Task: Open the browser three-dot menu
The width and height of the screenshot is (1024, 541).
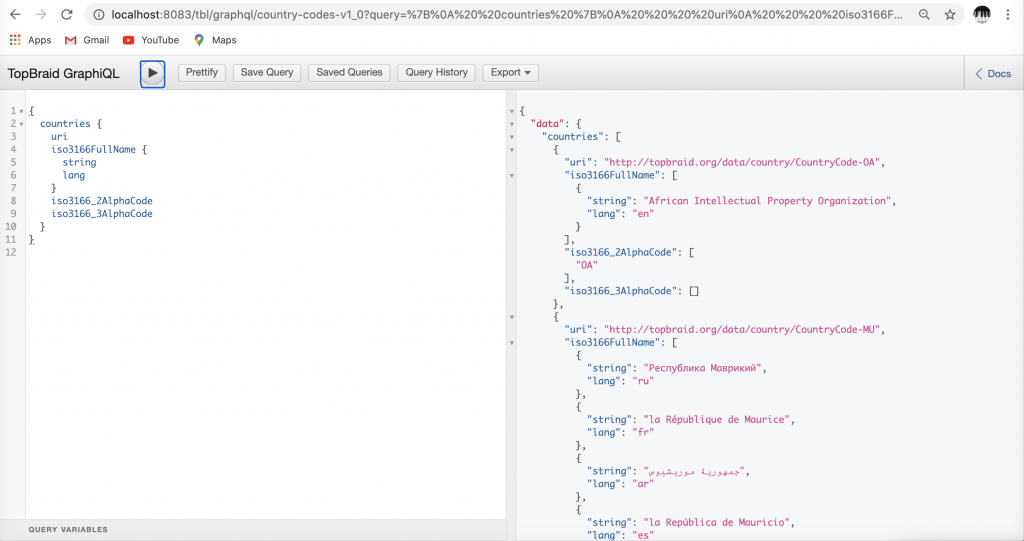Action: click(1008, 14)
